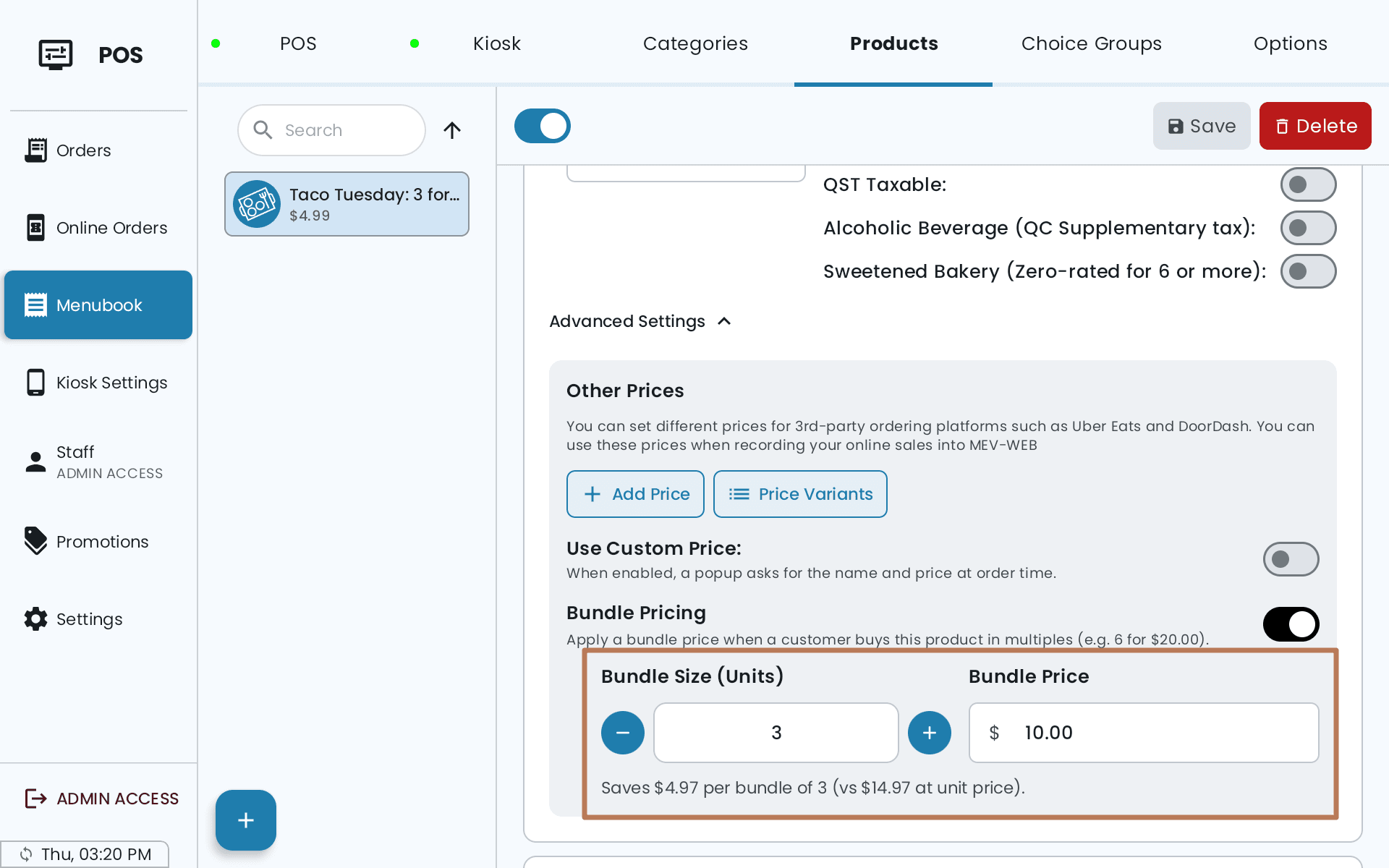The image size is (1389, 868).
Task: Open the Options tab
Action: [1290, 43]
